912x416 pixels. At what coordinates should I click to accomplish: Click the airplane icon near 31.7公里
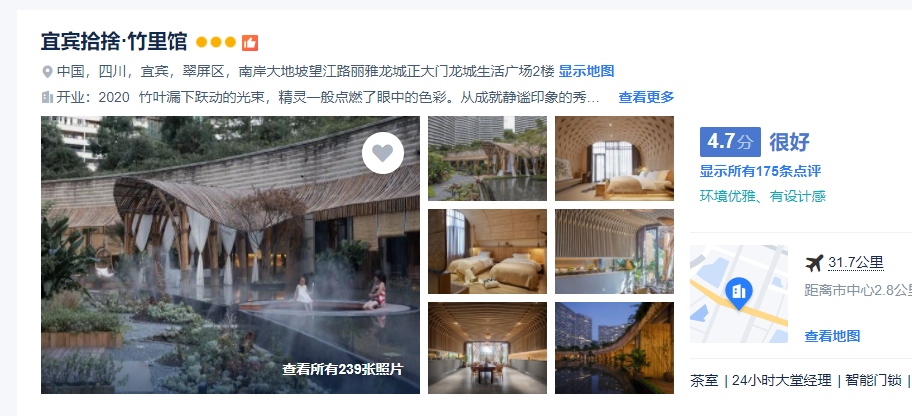point(814,264)
